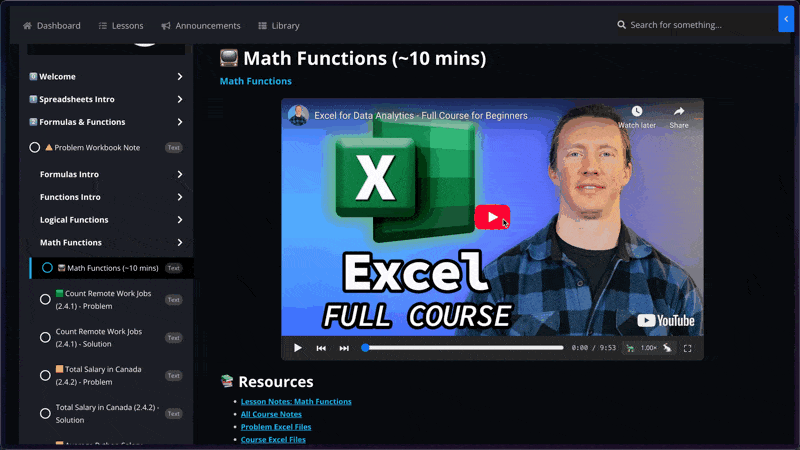This screenshot has height=450, width=800.
Task: Skip to next track in player
Action: click(x=344, y=348)
